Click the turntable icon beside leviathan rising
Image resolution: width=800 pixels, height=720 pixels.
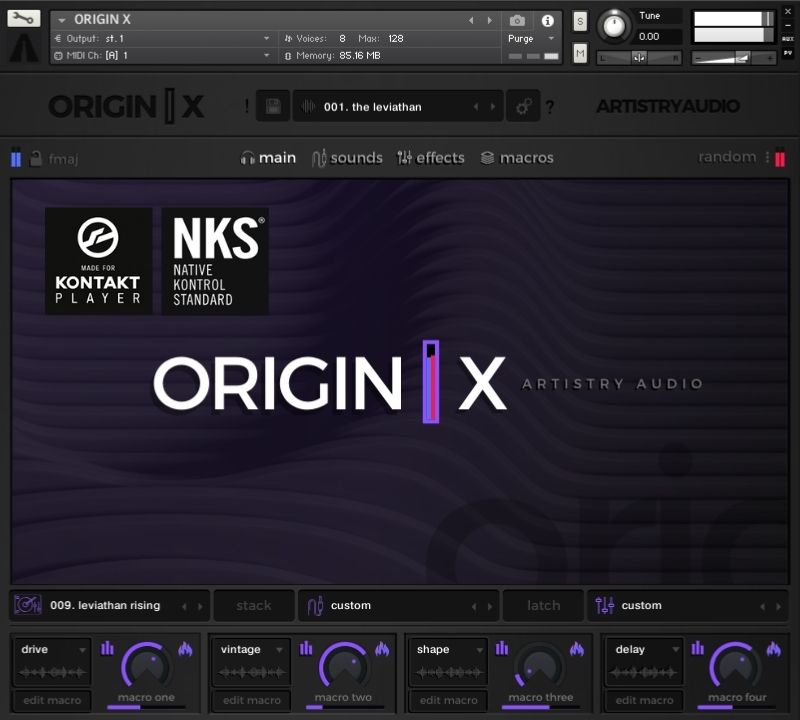coord(27,605)
